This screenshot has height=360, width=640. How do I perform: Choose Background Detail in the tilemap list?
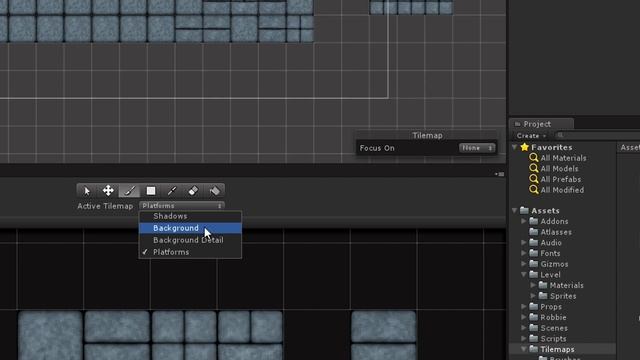click(190, 240)
